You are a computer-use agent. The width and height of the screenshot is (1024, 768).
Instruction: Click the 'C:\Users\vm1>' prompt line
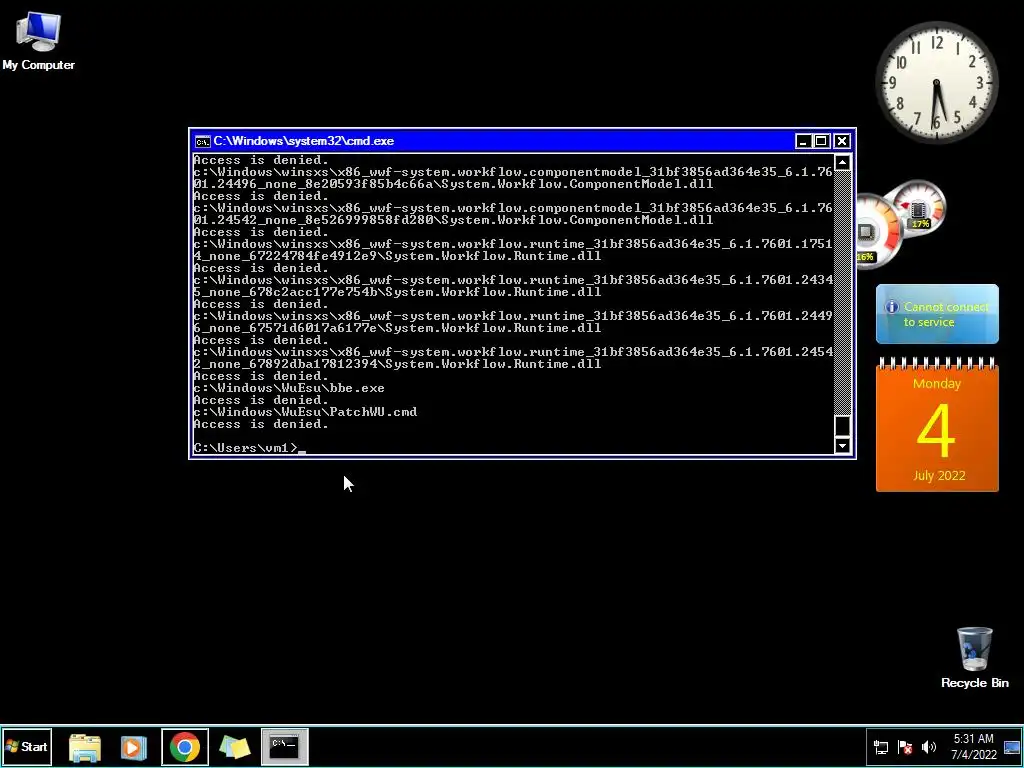[x=249, y=448]
